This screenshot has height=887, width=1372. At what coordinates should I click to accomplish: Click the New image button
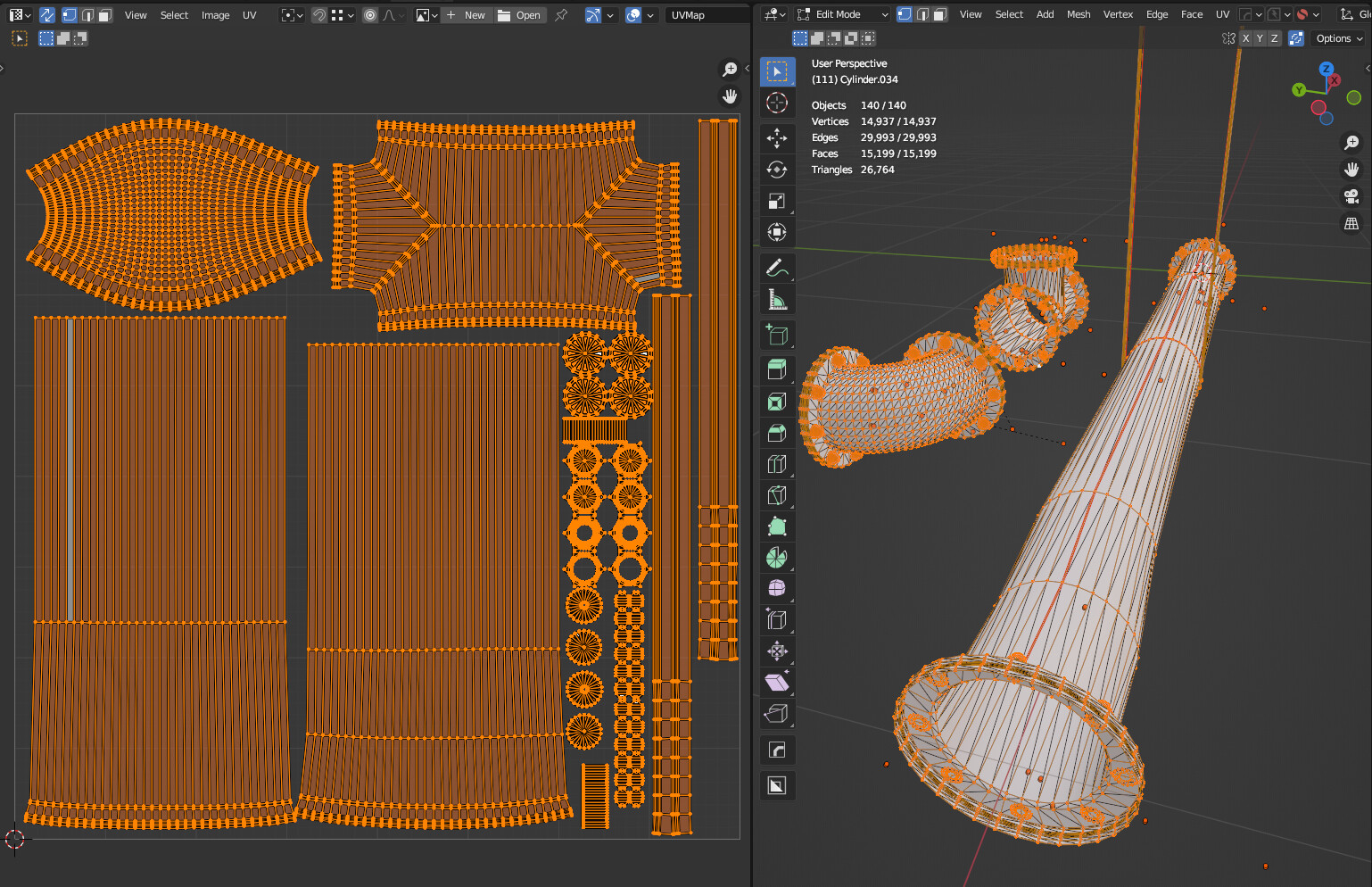click(x=467, y=15)
